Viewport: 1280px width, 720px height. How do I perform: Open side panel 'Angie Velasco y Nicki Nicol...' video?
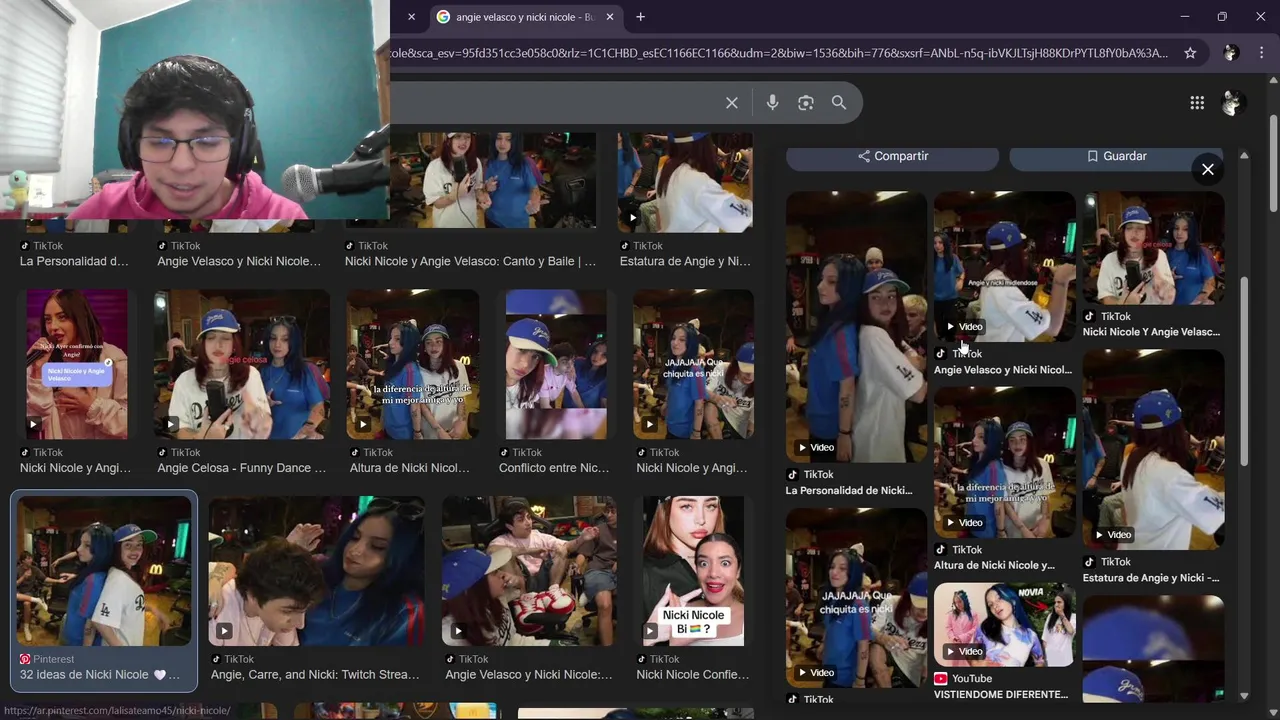coord(1004,266)
